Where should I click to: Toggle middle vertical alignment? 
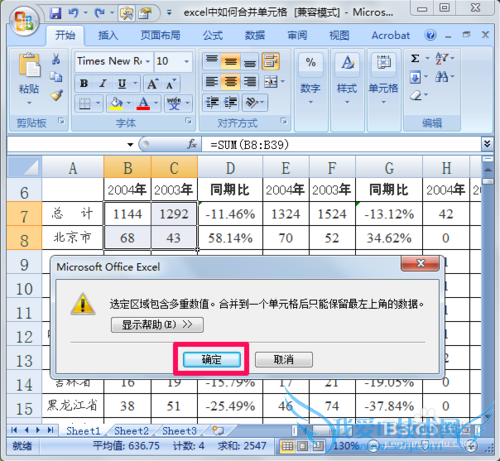[x=231, y=61]
